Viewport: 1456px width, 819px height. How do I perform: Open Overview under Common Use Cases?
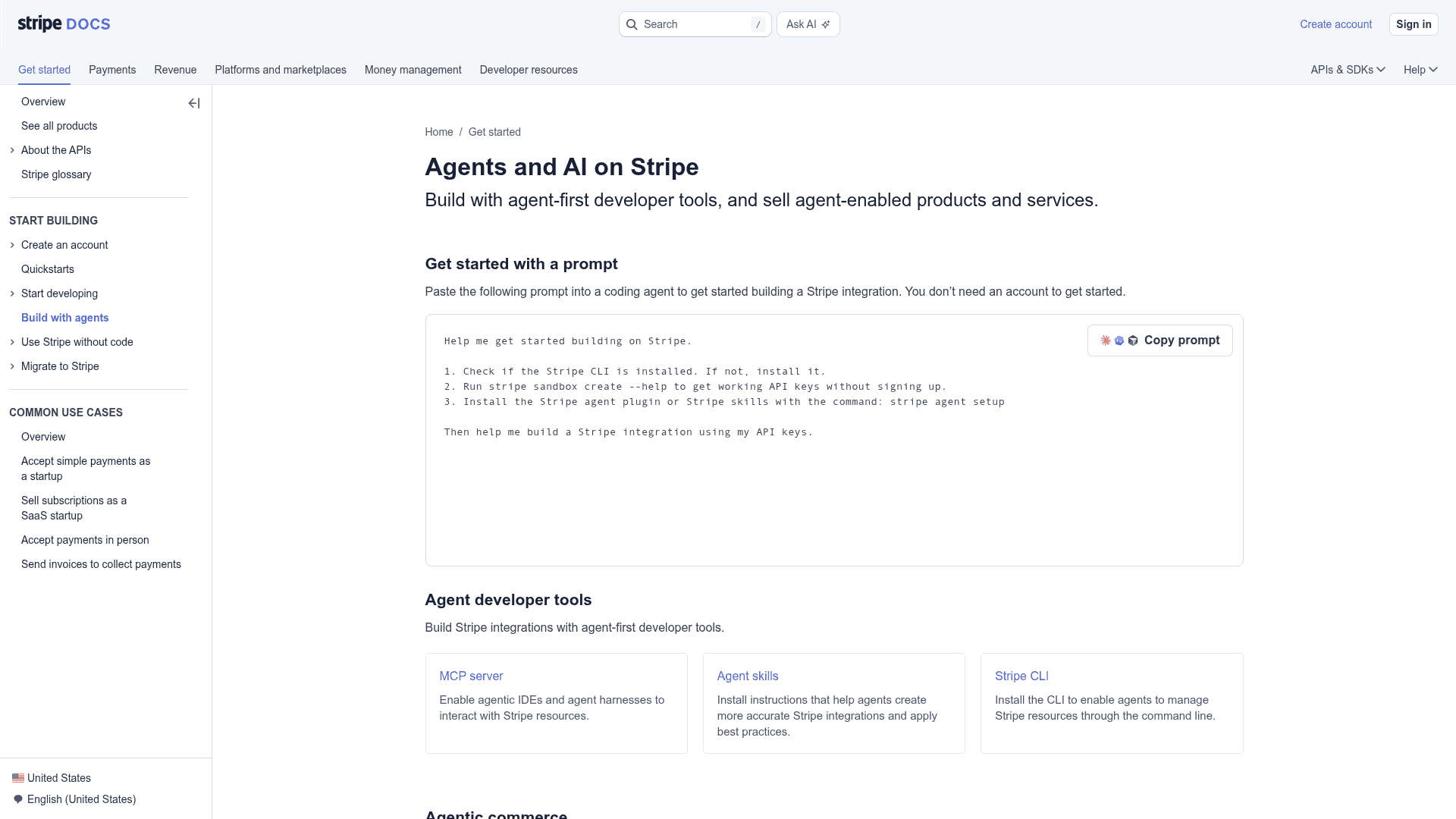pyautogui.click(x=43, y=437)
